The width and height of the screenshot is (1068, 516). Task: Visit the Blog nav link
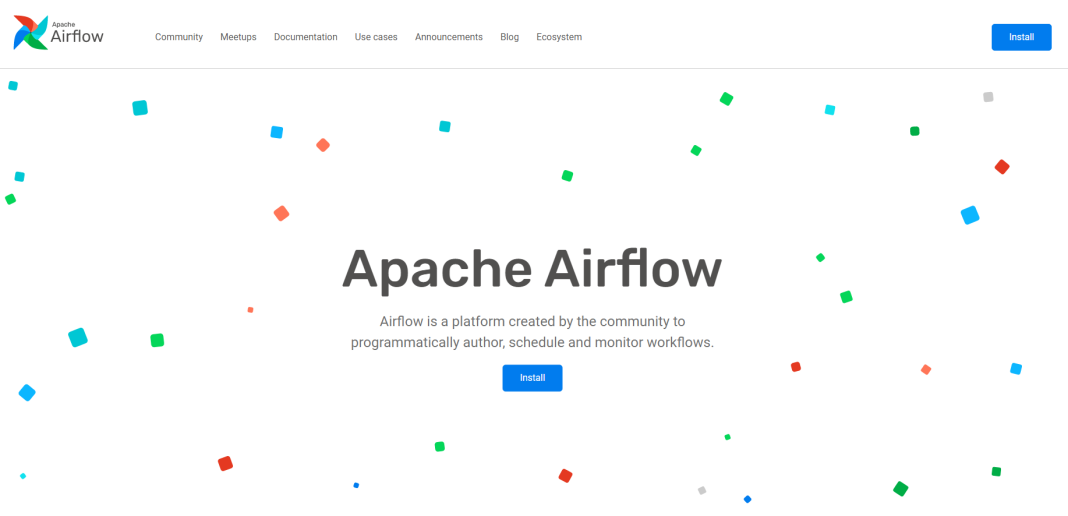(x=509, y=37)
